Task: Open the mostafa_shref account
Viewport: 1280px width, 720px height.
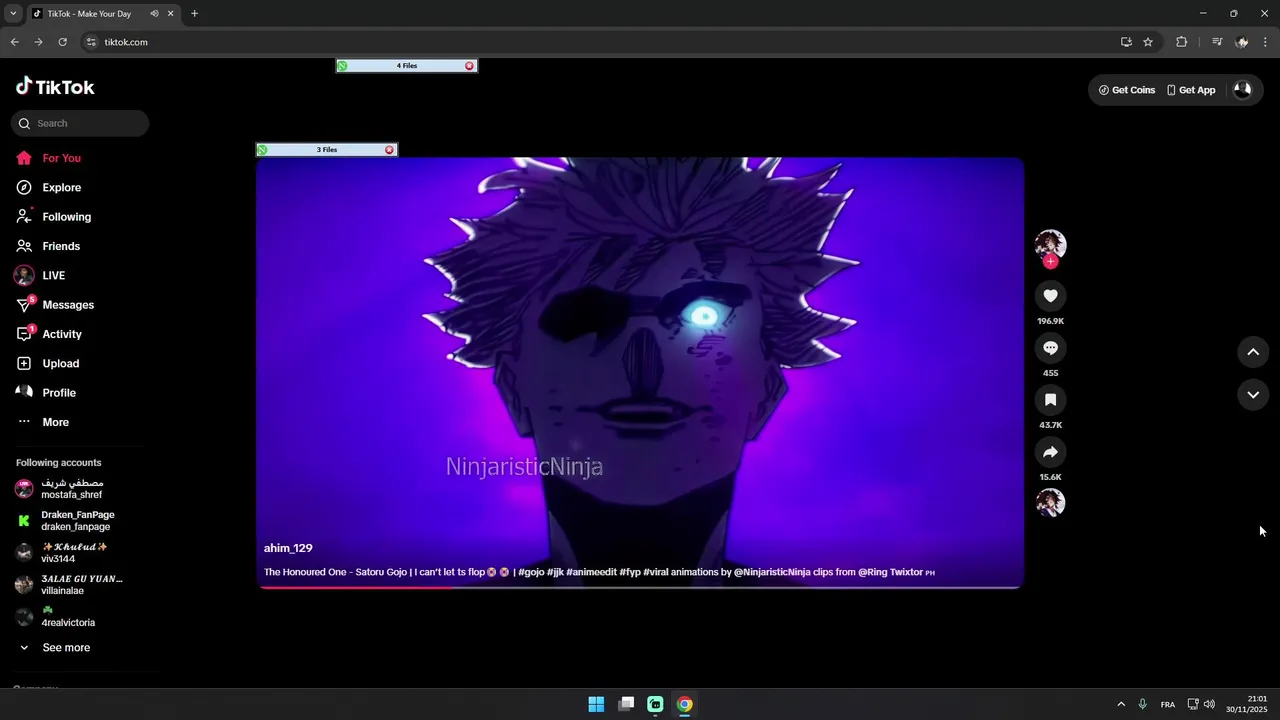Action: (x=71, y=489)
